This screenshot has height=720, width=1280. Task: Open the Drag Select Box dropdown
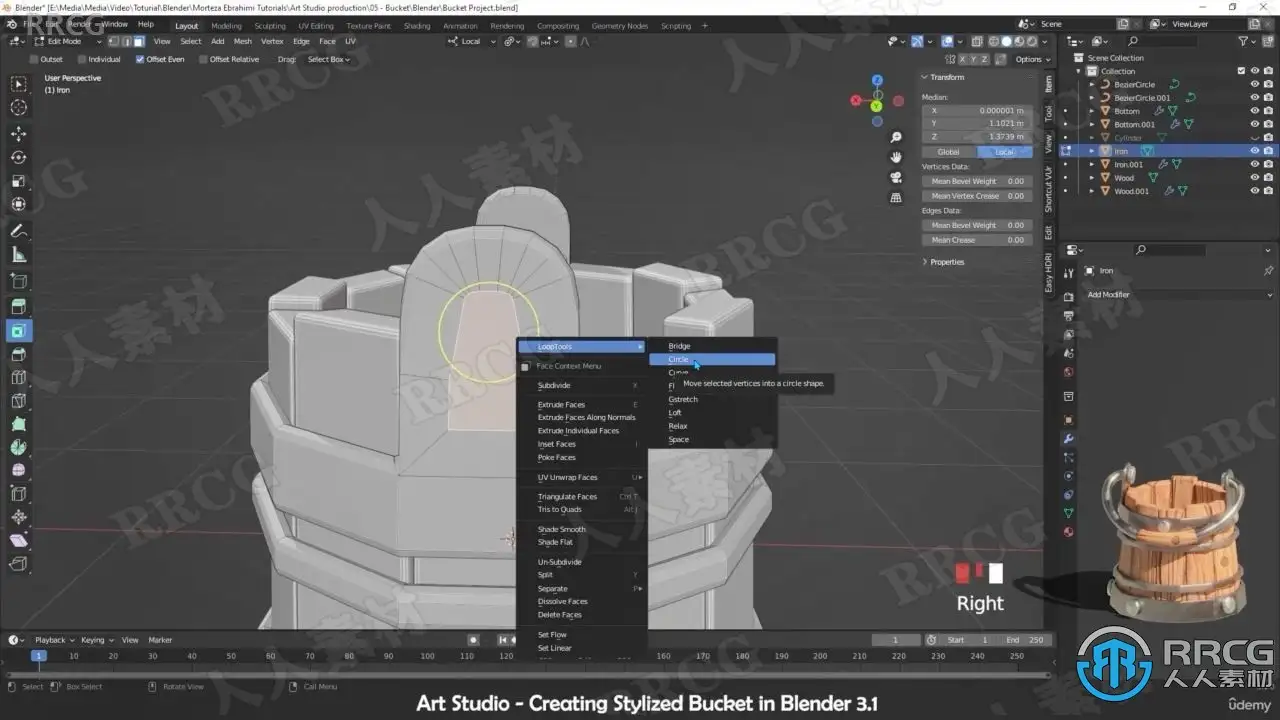pyautogui.click(x=329, y=59)
